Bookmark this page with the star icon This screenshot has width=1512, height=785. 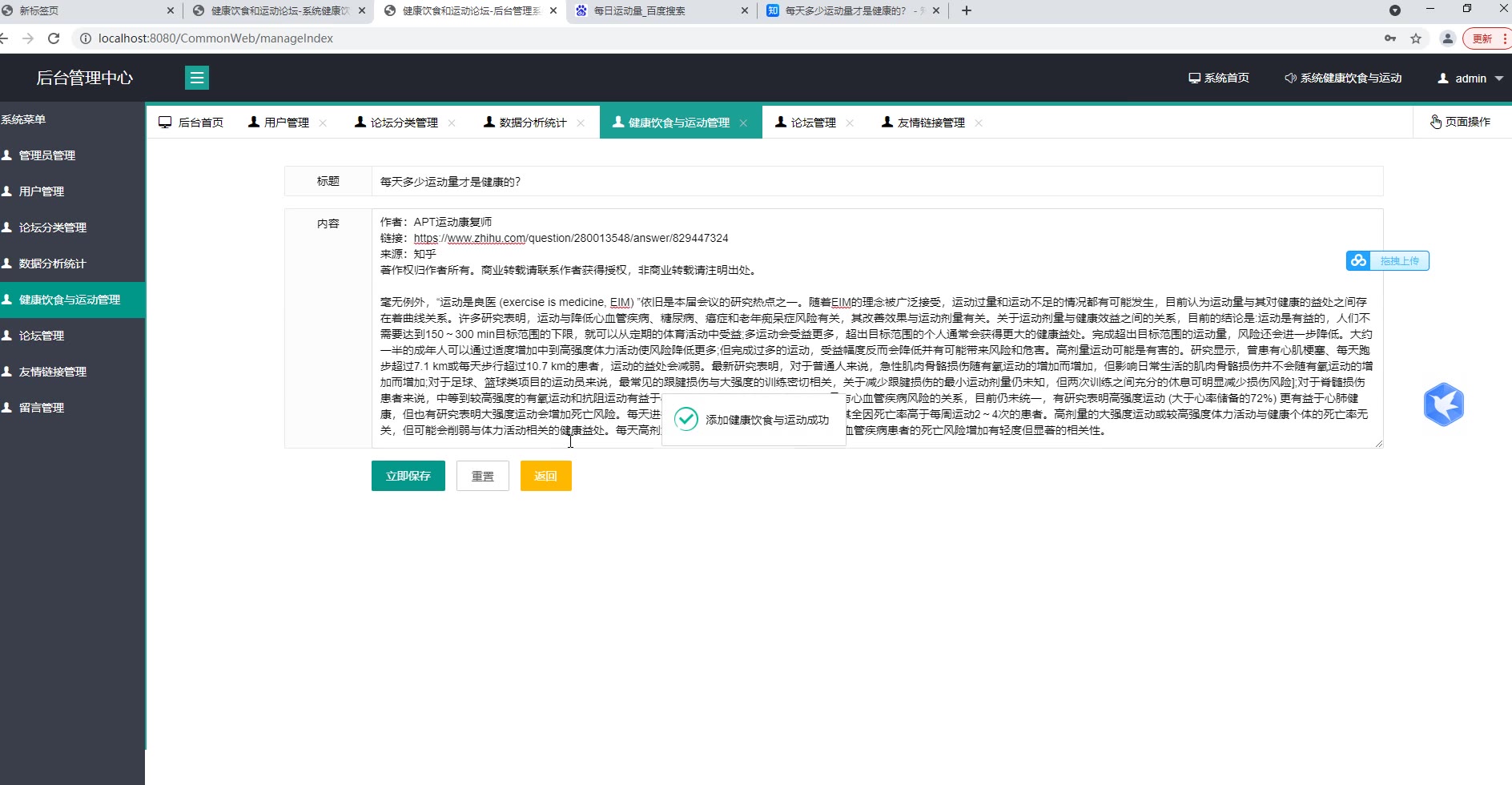click(1416, 38)
